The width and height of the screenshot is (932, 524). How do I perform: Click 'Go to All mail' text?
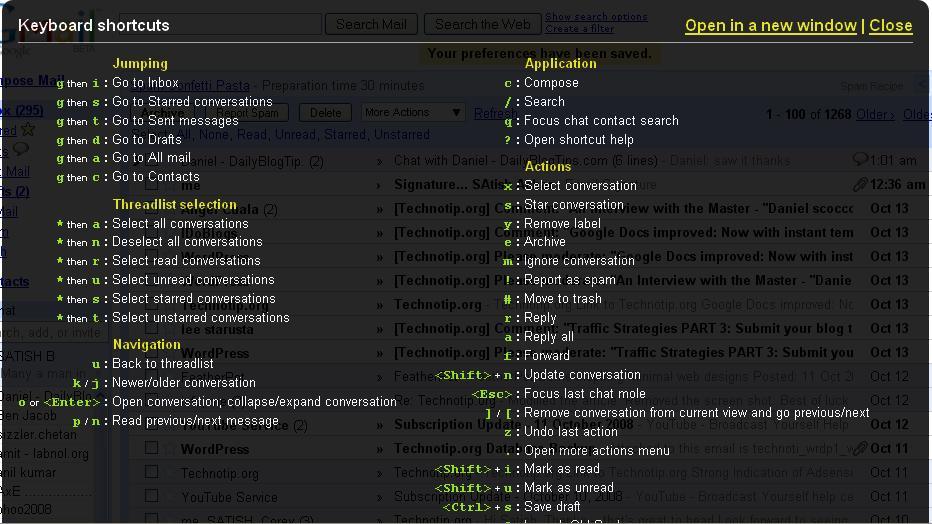[x=151, y=157]
